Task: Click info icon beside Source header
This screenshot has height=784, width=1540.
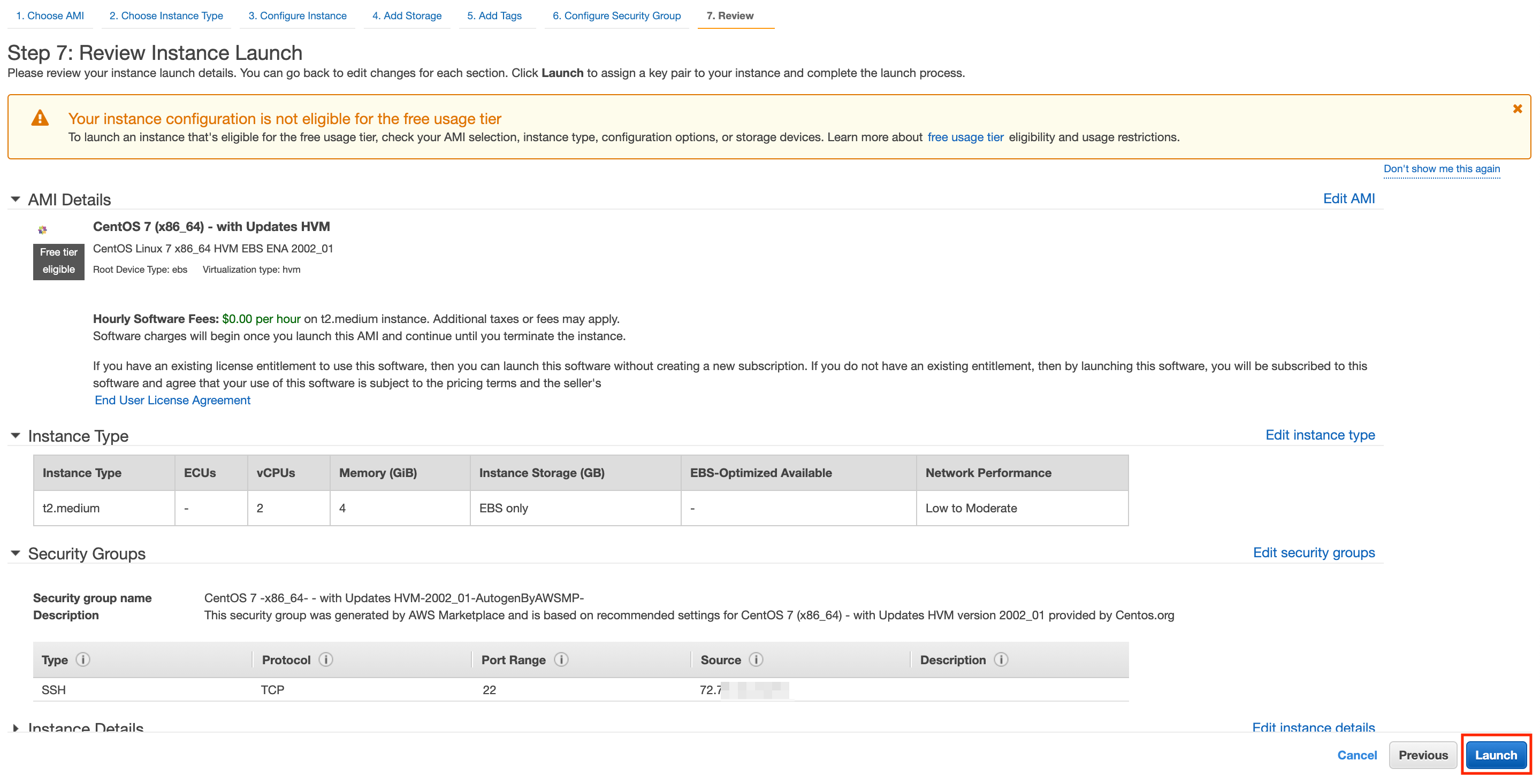Action: (756, 659)
